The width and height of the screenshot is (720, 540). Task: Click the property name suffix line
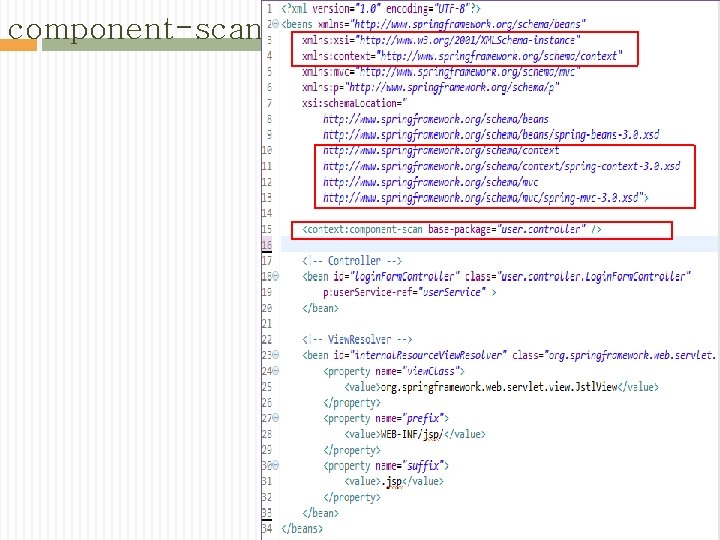coord(386,466)
